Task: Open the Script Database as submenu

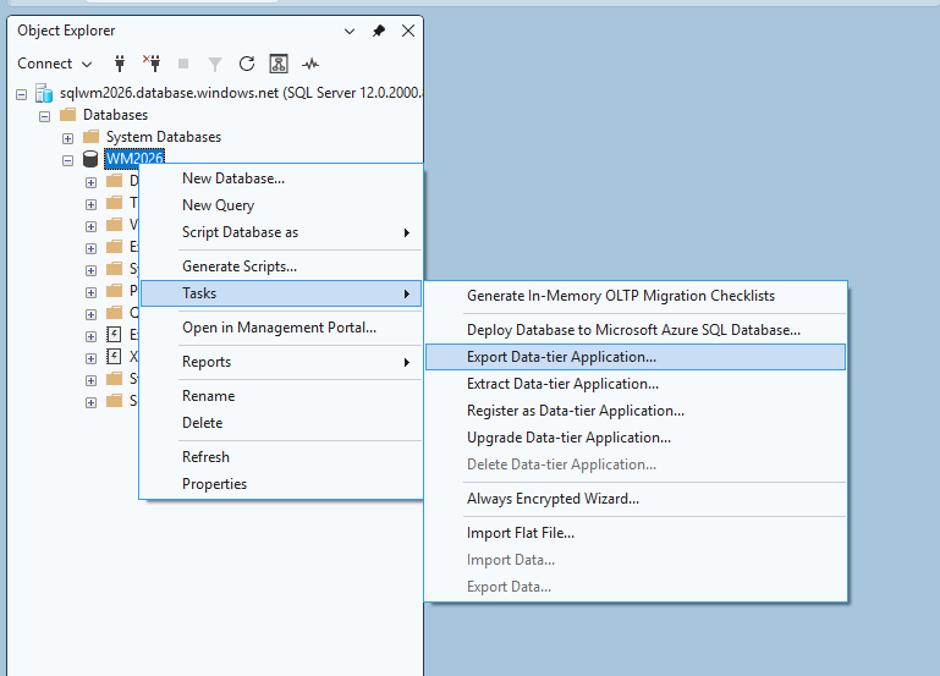Action: (x=281, y=233)
